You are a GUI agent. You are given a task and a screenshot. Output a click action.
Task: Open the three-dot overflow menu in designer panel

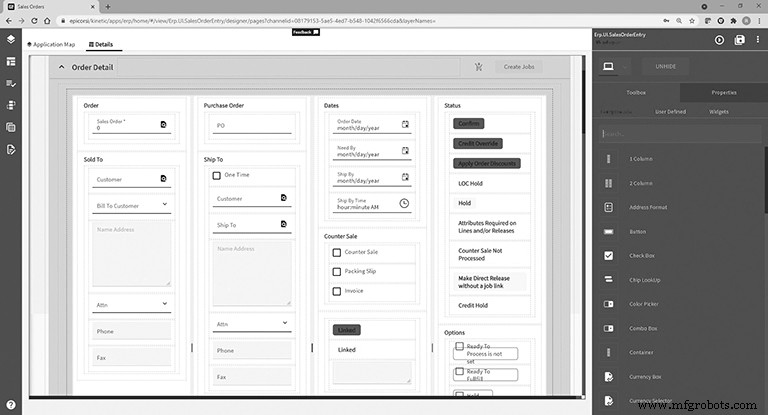click(x=758, y=40)
